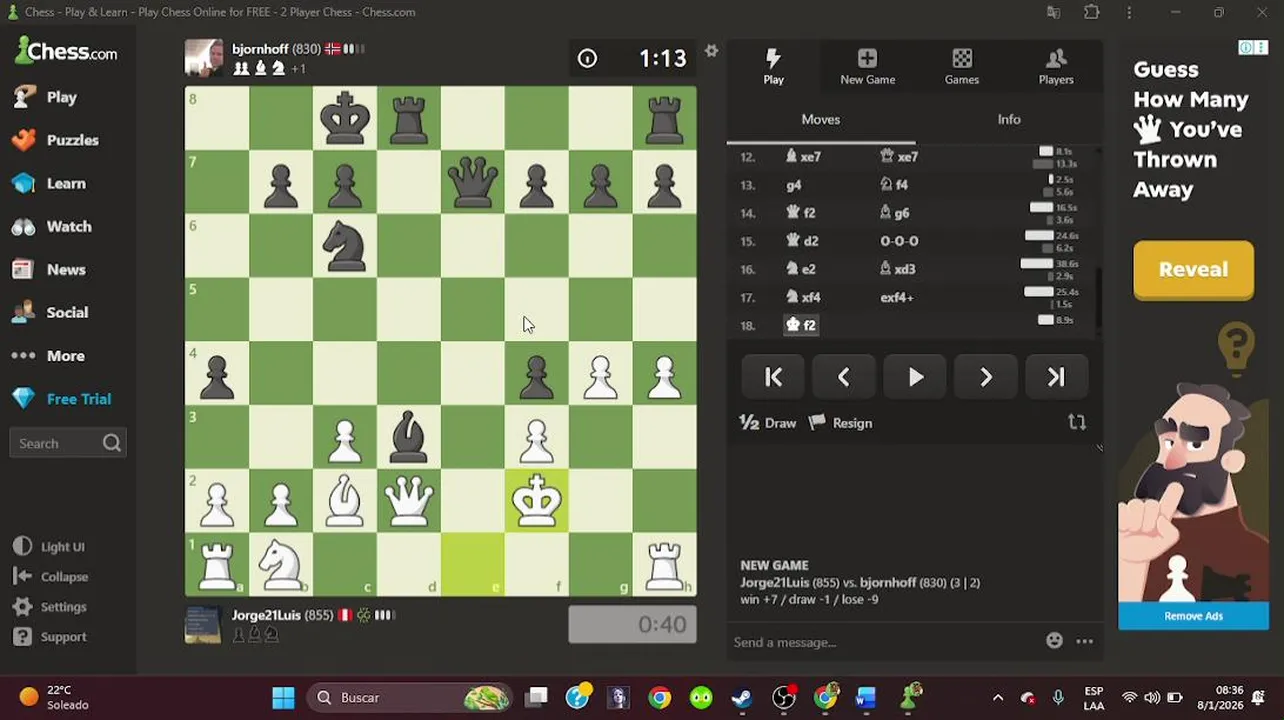
Task: Open the Learn section
Action: (49, 183)
